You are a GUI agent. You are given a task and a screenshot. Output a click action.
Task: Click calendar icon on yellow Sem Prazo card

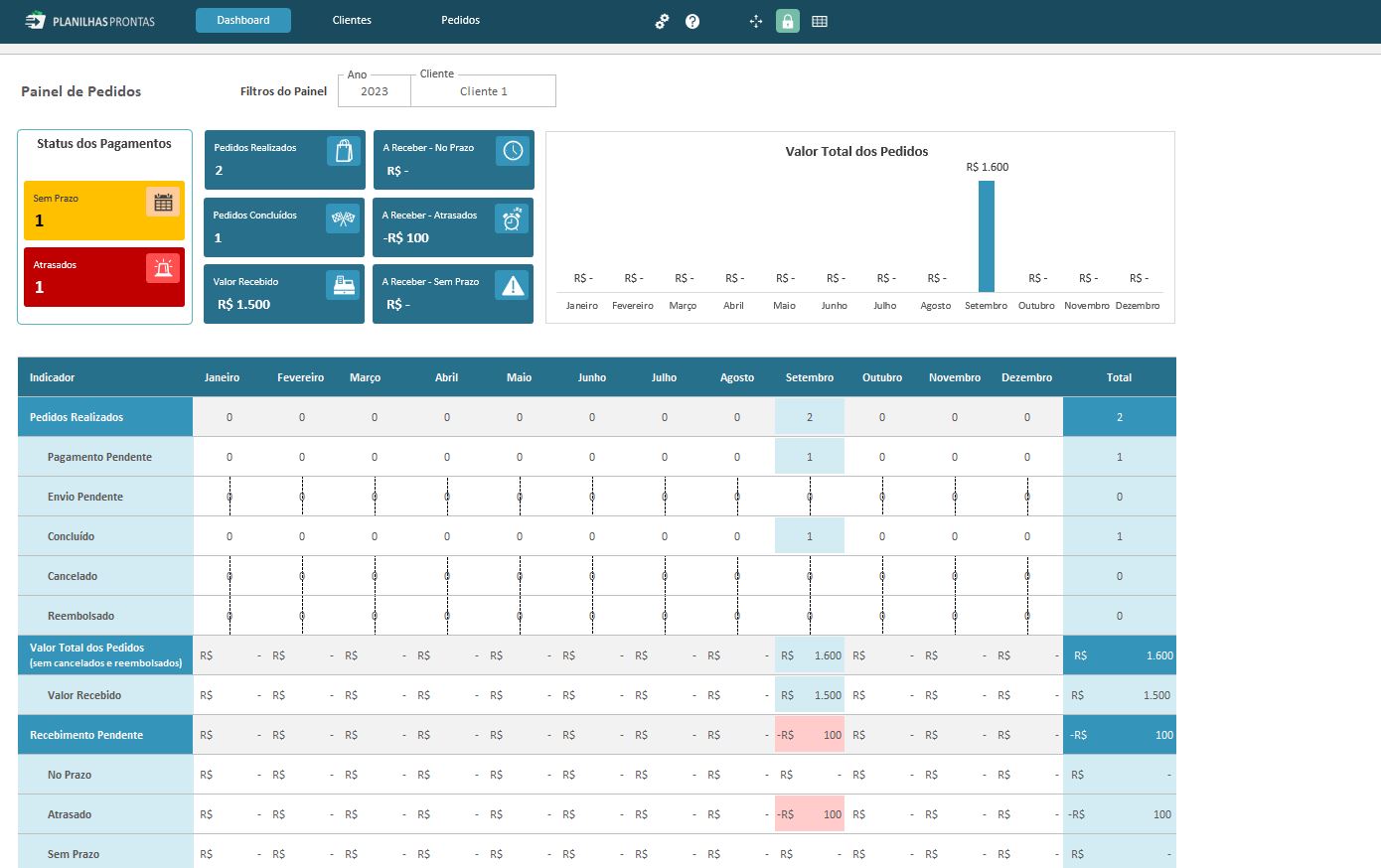(163, 202)
